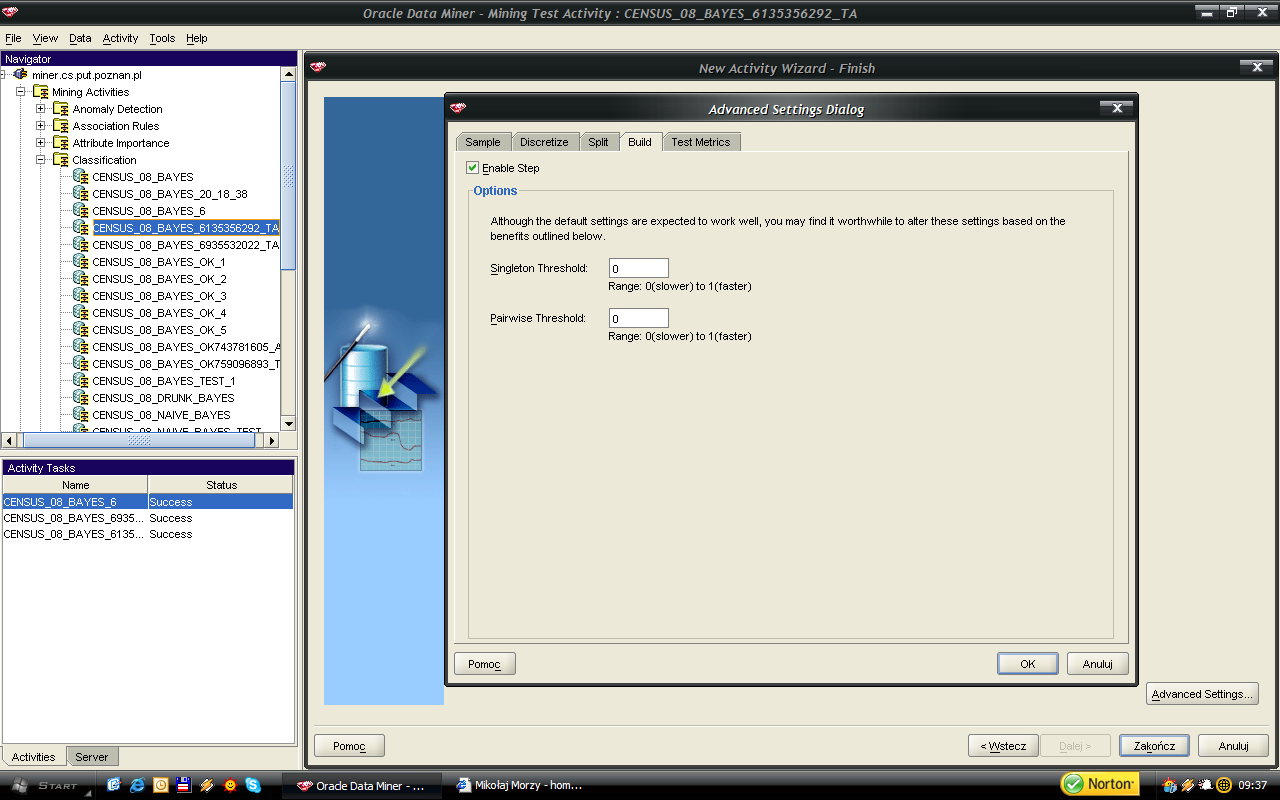Screen dimensions: 1280x800
Task: Click the Navigator vertical scrollbar down arrow
Action: pyautogui.click(x=288, y=423)
